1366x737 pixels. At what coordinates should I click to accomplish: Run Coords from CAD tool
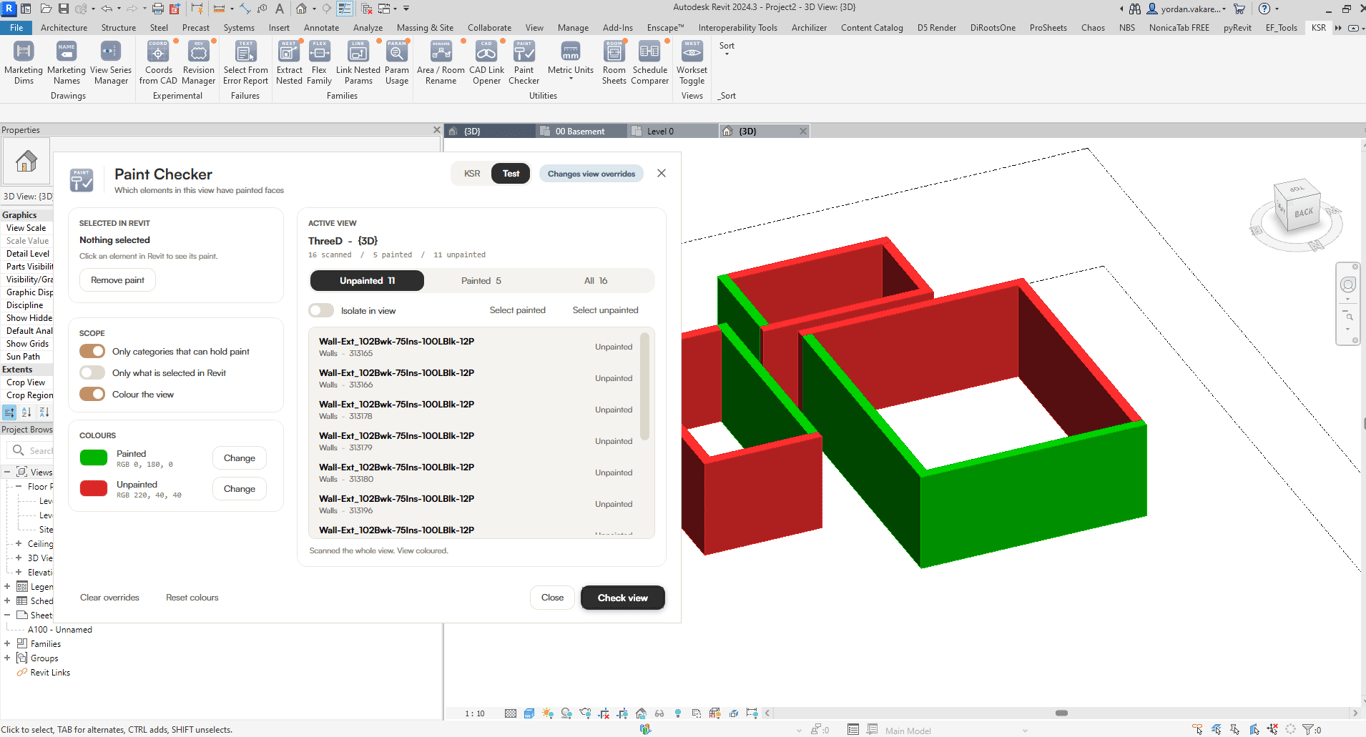coord(158,63)
